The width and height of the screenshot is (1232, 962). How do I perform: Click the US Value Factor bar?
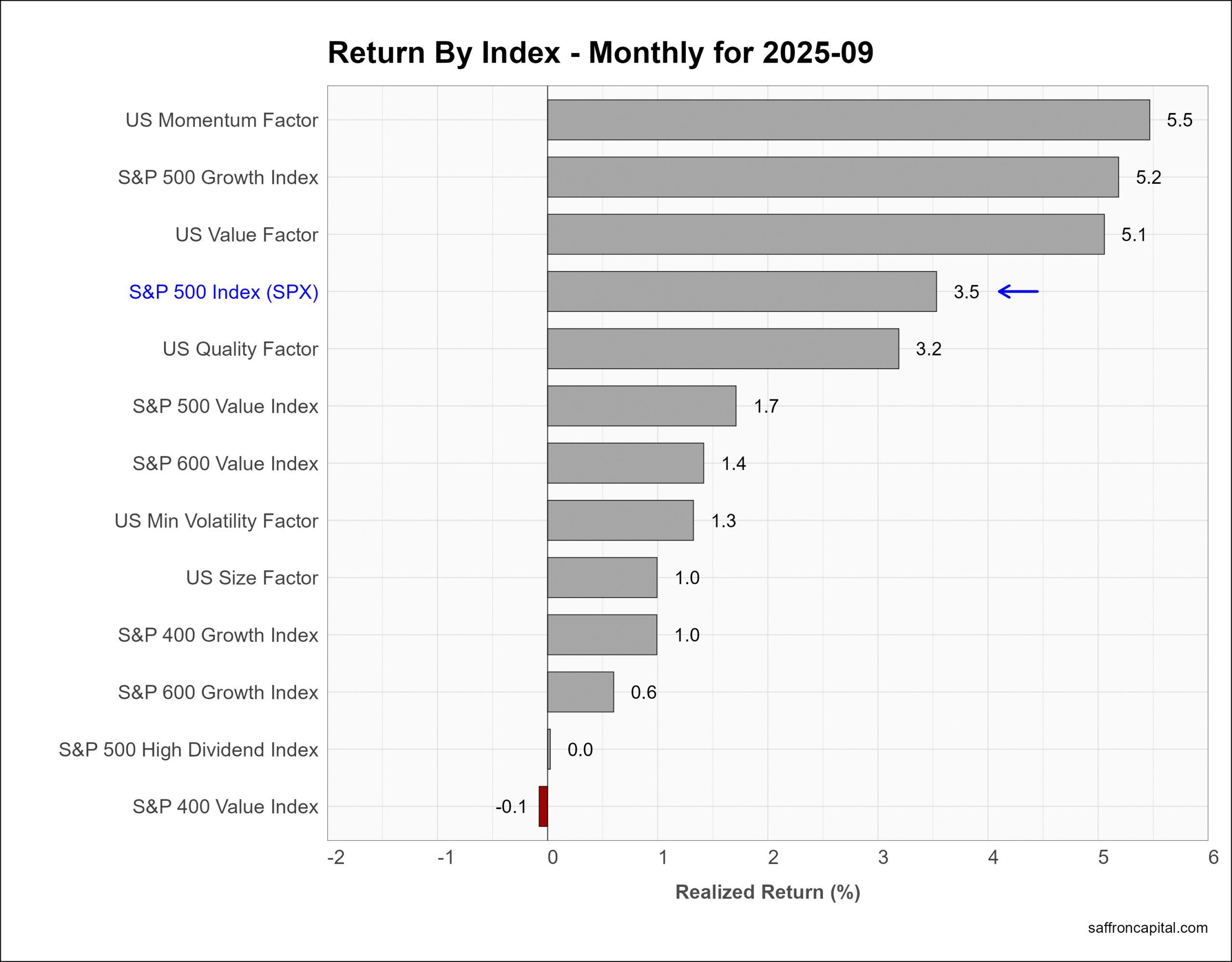point(825,234)
